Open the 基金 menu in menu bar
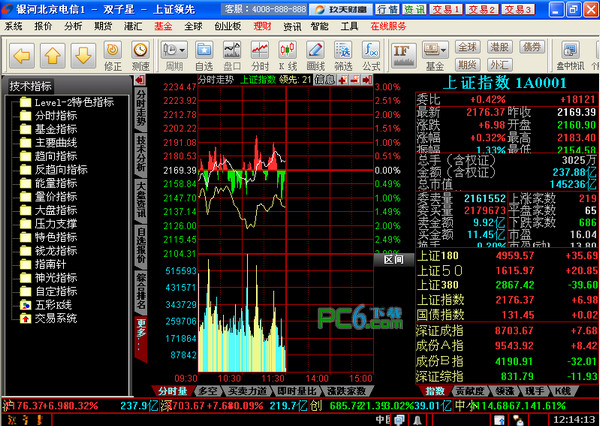Viewport: 600px width, 426px height. (x=163, y=26)
